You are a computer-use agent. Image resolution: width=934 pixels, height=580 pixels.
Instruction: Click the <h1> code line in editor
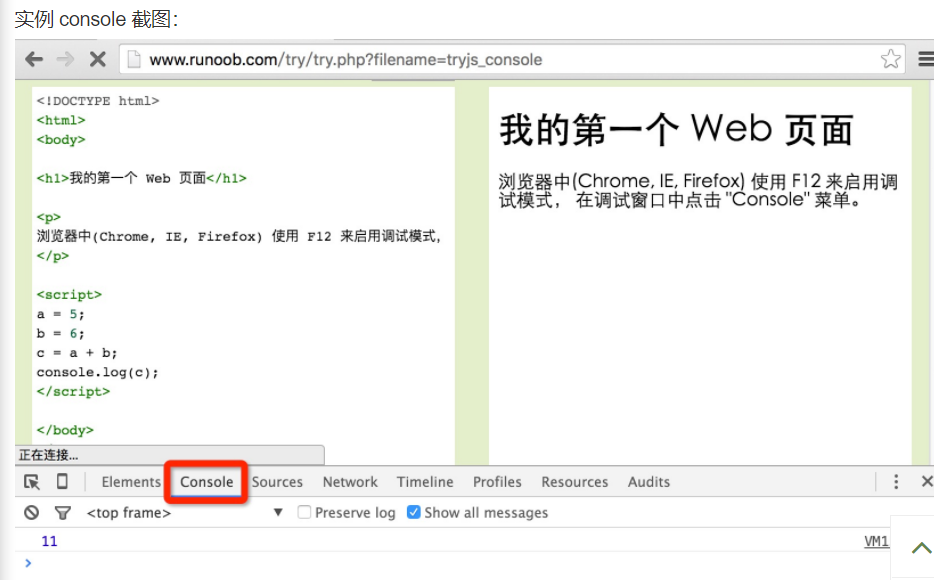tap(141, 178)
